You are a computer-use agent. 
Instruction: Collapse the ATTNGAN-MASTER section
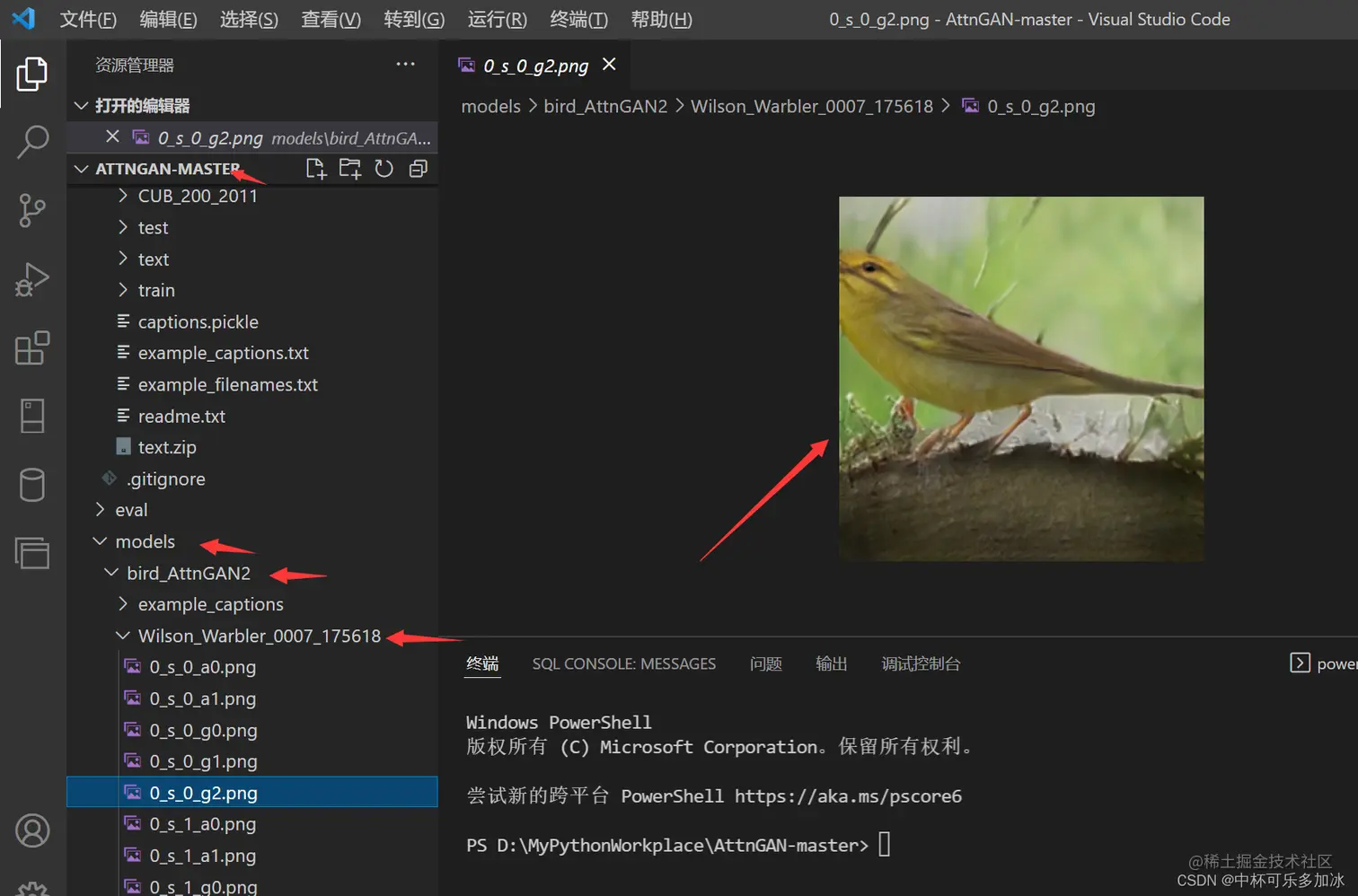(81, 169)
